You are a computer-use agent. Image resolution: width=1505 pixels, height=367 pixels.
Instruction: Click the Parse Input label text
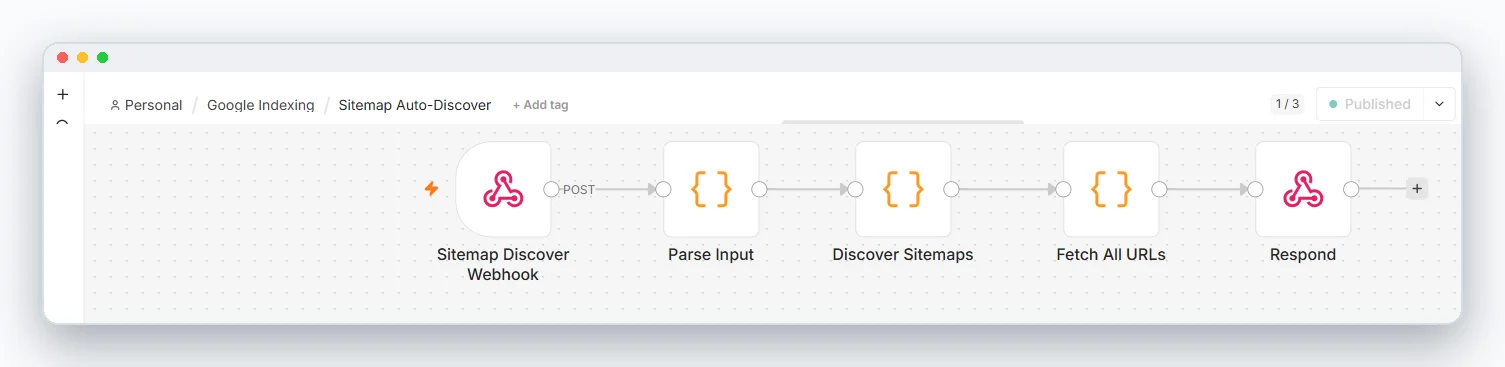coord(711,255)
